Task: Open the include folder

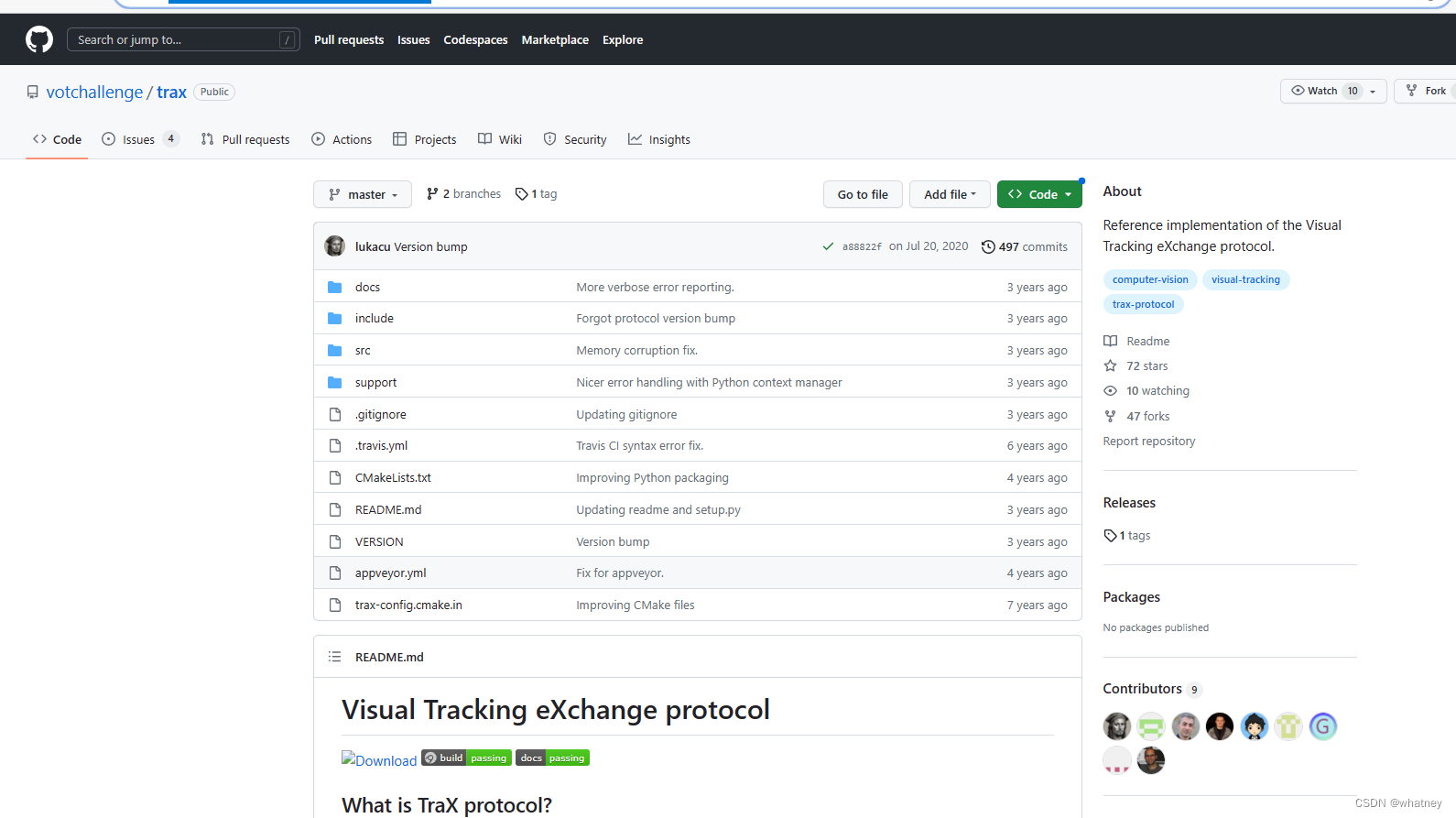Action: [375, 318]
